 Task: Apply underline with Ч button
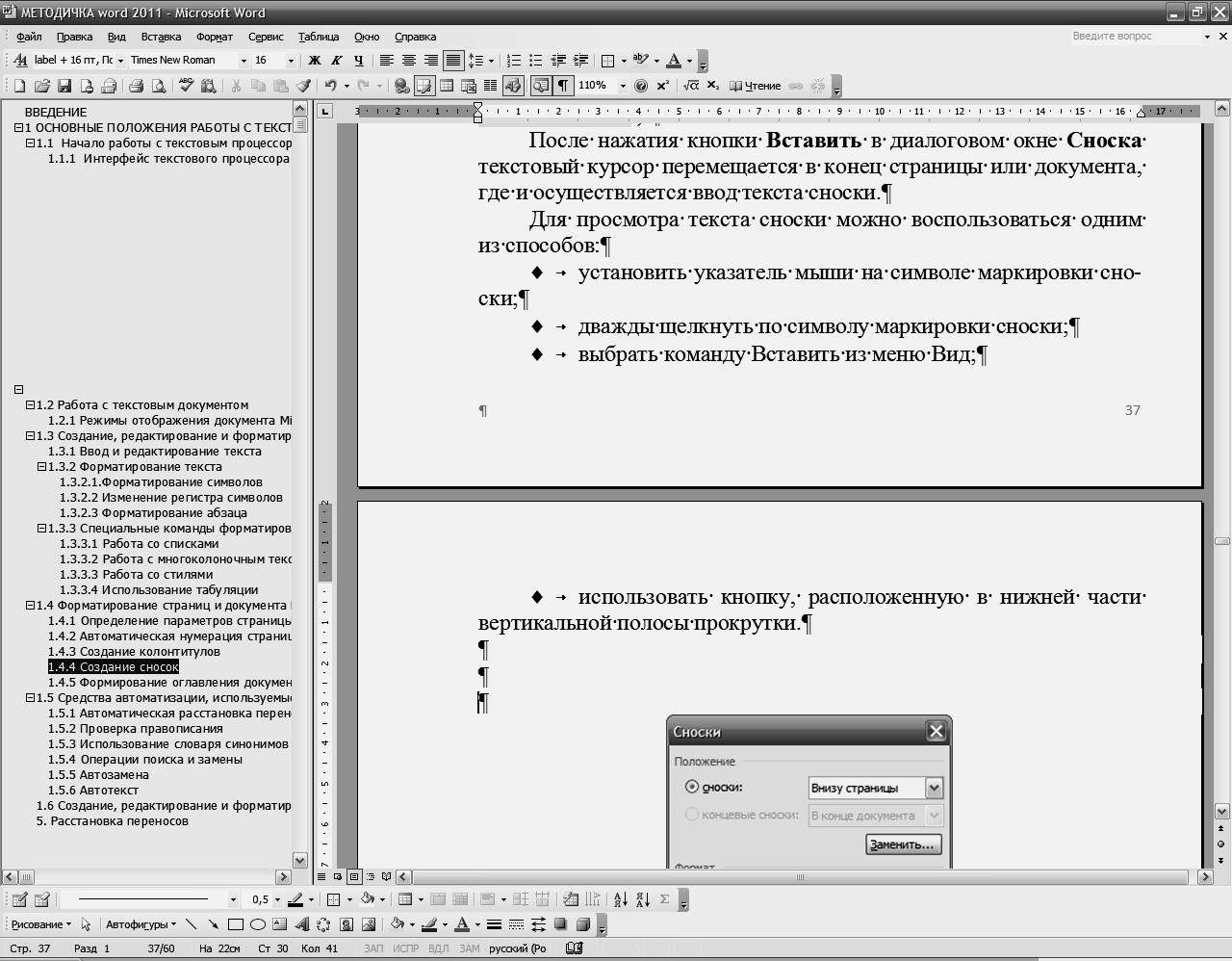coord(359,61)
